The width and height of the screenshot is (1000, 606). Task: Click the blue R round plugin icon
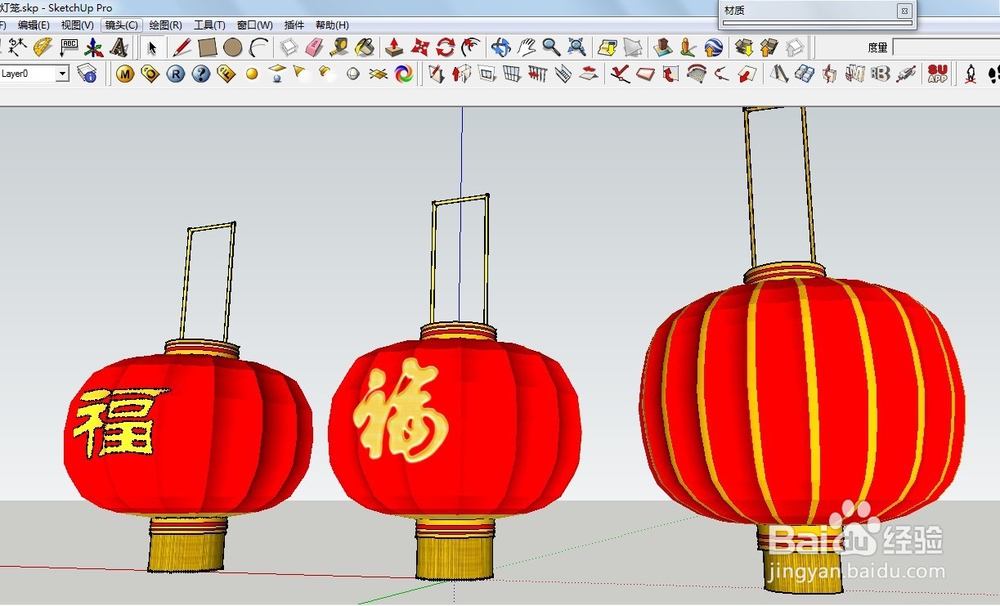[x=175, y=74]
